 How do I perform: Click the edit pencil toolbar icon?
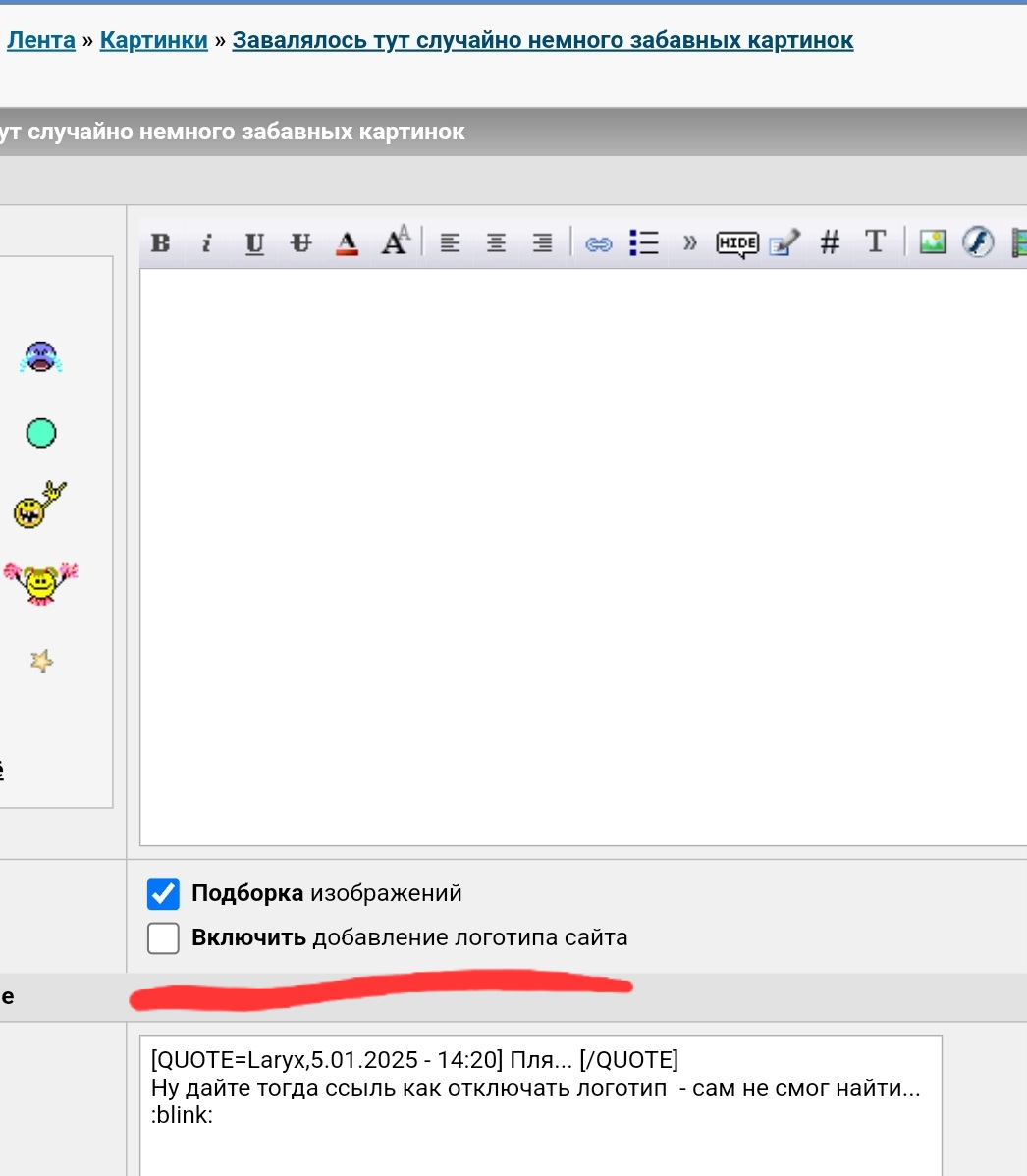pyautogui.click(x=784, y=242)
